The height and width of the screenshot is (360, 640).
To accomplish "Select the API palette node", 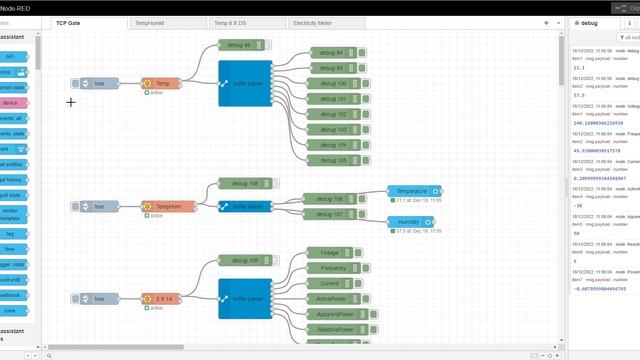I will click(x=13, y=57).
